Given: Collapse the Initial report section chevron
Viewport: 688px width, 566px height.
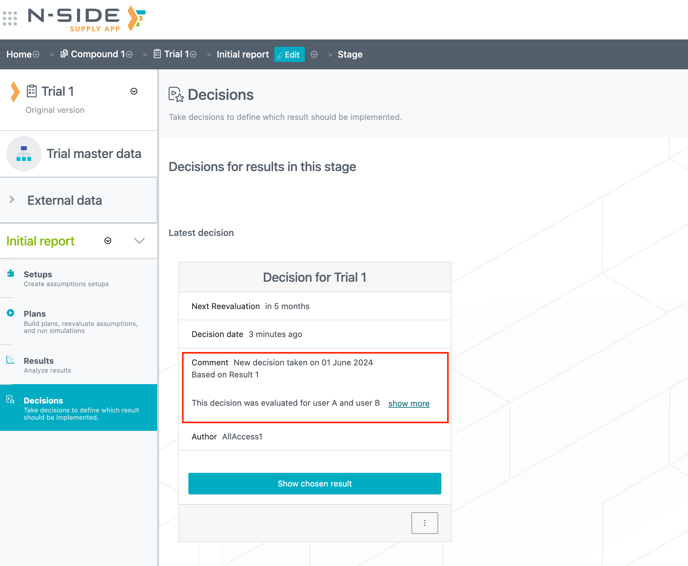Looking at the screenshot, I should tap(139, 241).
